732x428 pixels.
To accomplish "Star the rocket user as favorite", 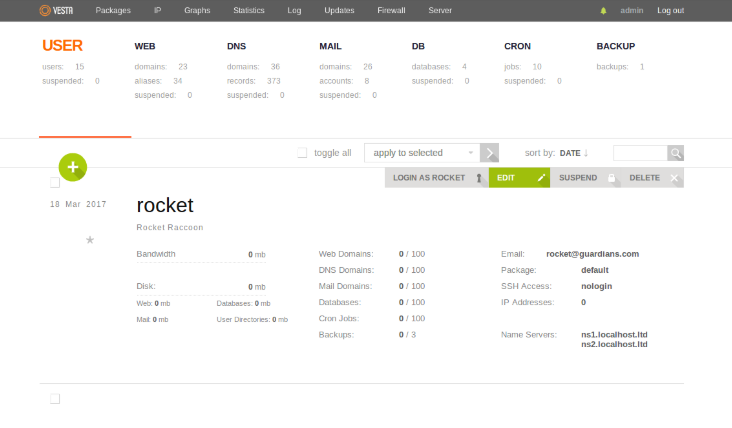I will click(x=90, y=240).
